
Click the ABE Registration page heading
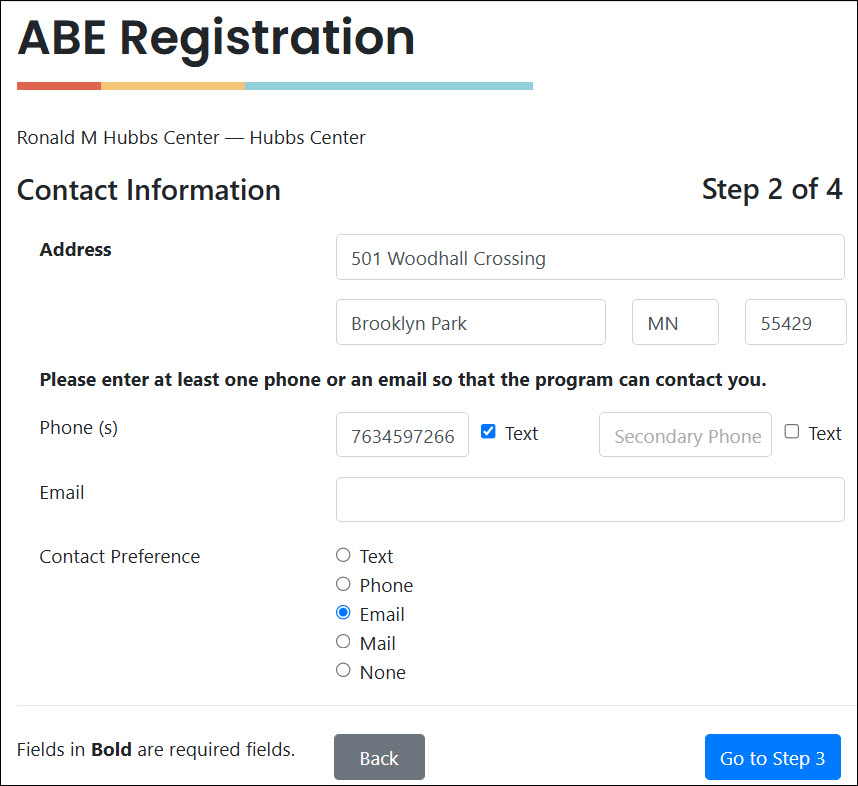pos(216,37)
